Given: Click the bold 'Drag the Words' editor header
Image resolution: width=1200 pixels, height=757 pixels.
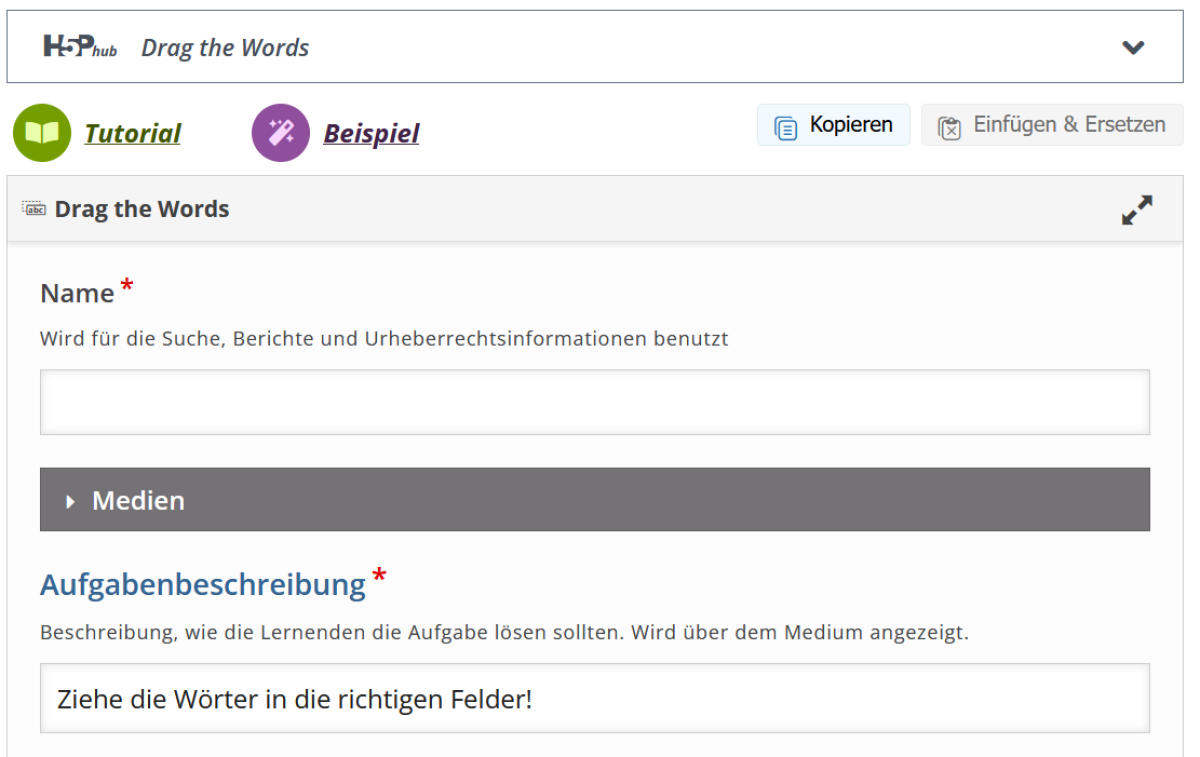Looking at the screenshot, I should [142, 209].
